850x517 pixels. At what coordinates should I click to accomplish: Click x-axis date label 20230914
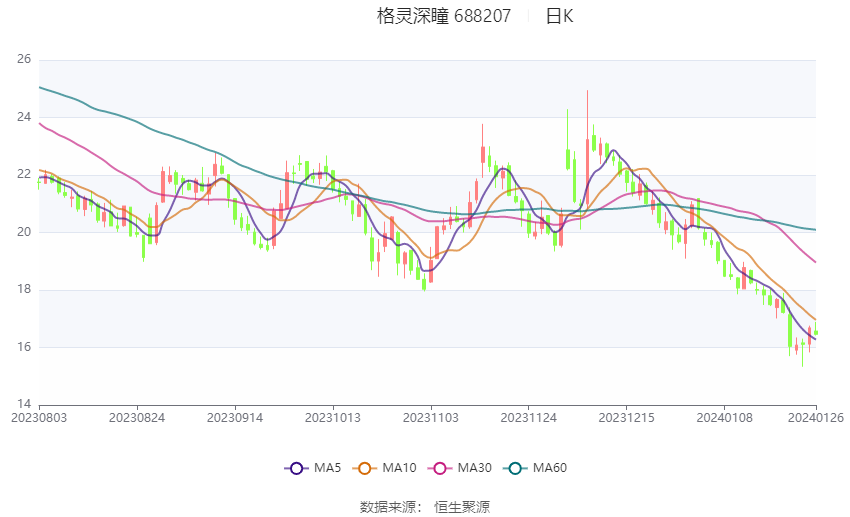(235, 418)
